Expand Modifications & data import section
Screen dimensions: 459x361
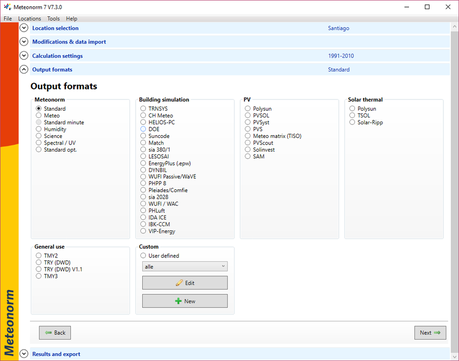point(24,42)
